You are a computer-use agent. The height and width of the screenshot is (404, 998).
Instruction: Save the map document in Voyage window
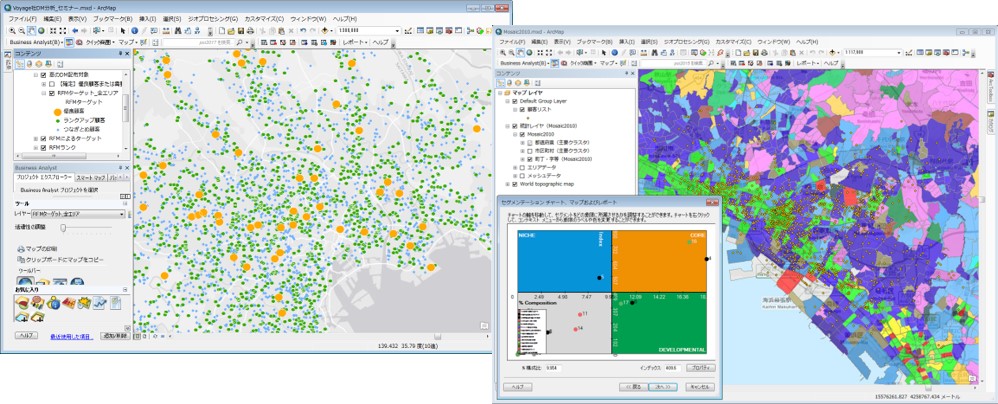pyautogui.click(x=241, y=31)
